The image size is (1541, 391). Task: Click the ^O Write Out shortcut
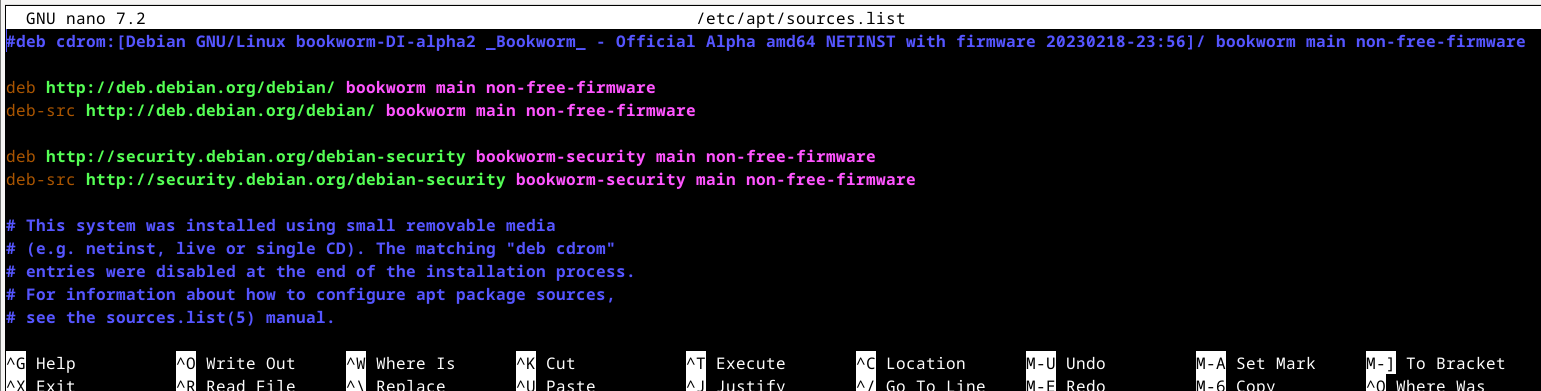[236, 363]
